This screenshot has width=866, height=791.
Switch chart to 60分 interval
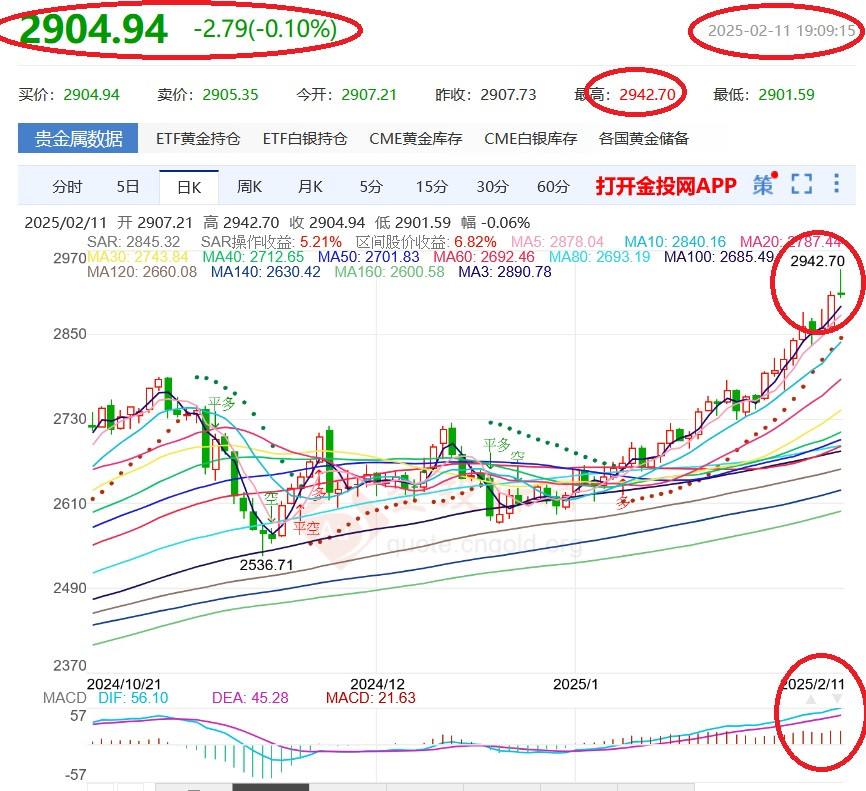[553, 187]
